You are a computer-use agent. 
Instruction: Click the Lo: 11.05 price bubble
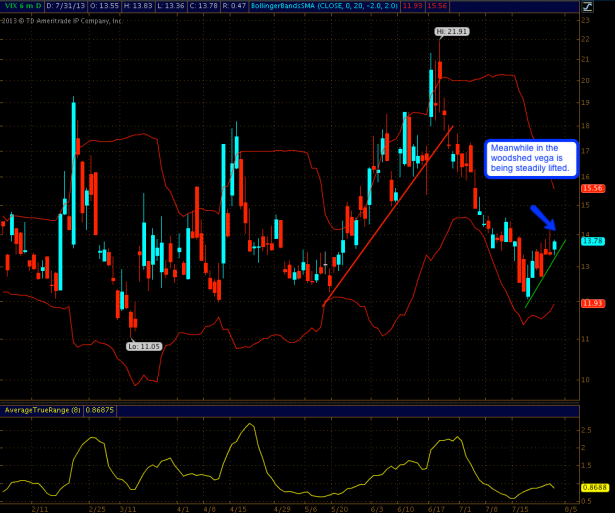click(x=142, y=345)
